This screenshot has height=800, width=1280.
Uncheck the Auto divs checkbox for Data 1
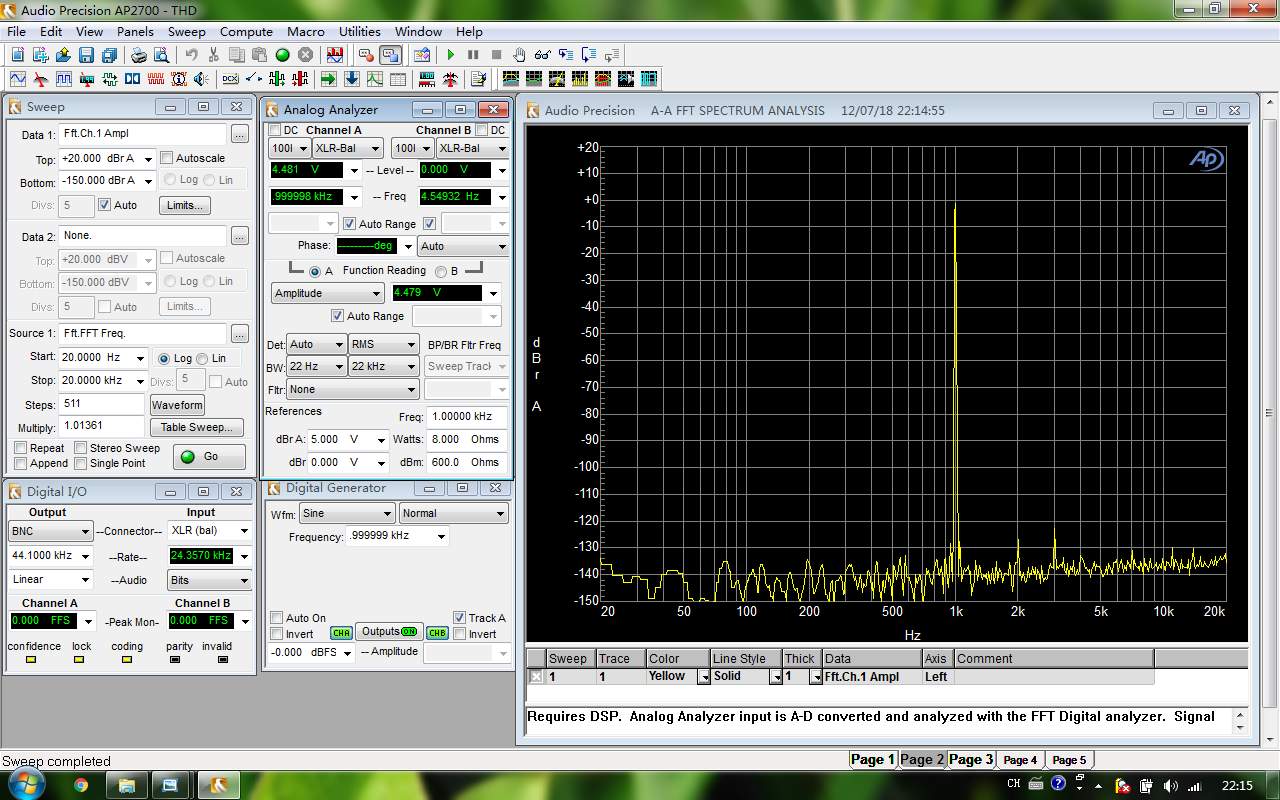[x=104, y=205]
